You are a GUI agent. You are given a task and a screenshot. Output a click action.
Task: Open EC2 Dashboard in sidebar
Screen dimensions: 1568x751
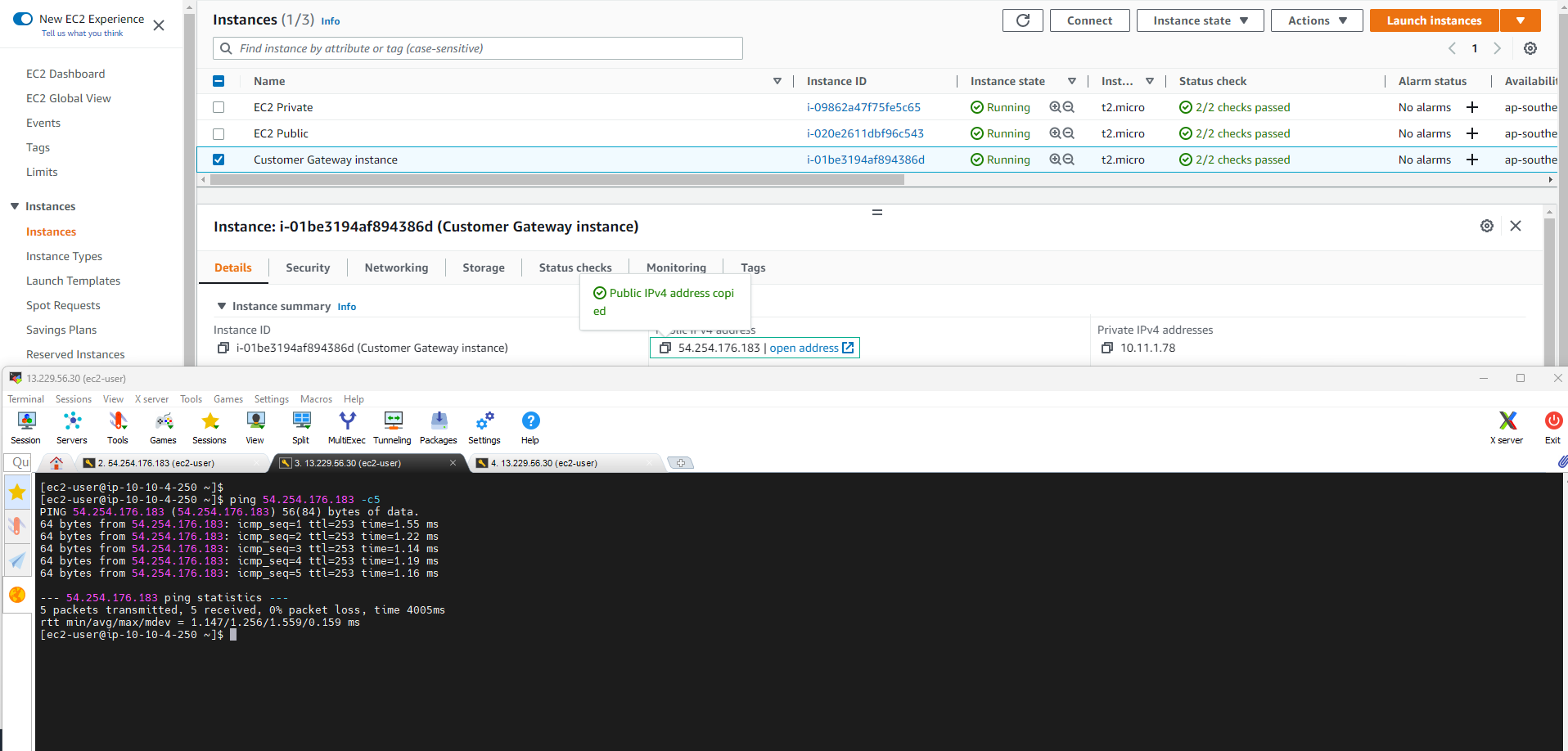[65, 74]
